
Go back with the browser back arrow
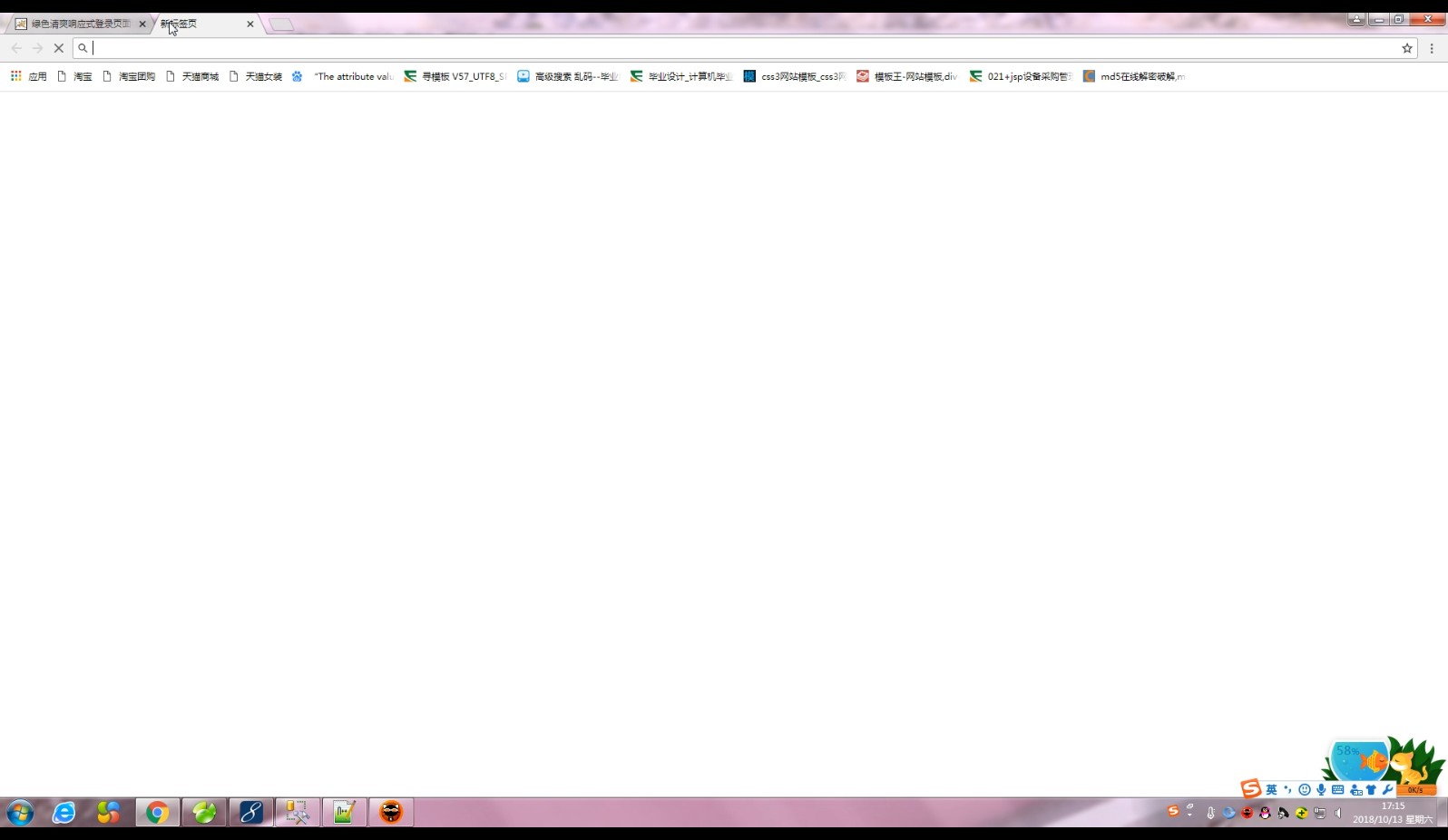(16, 48)
